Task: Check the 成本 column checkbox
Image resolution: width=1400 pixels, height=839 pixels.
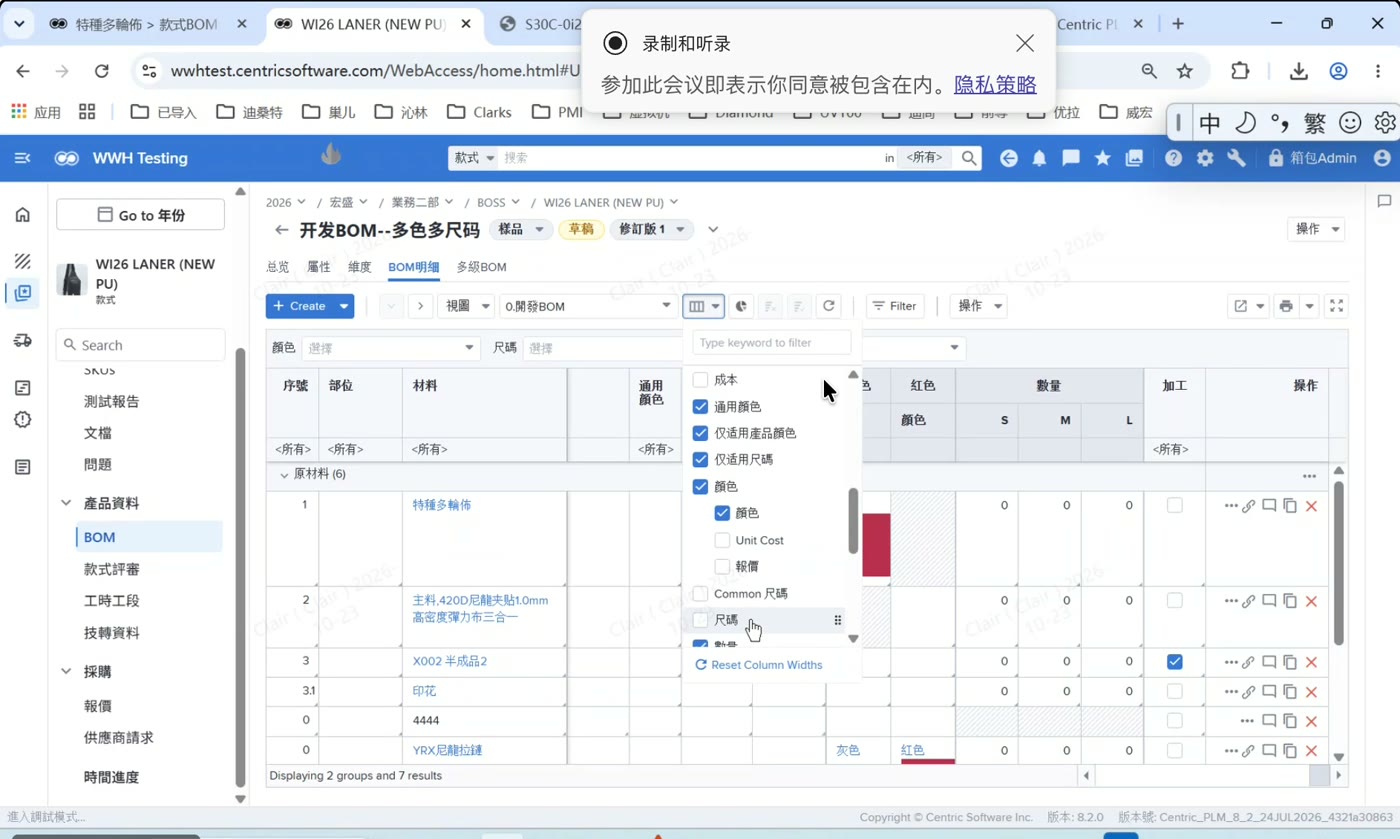Action: pyautogui.click(x=701, y=380)
